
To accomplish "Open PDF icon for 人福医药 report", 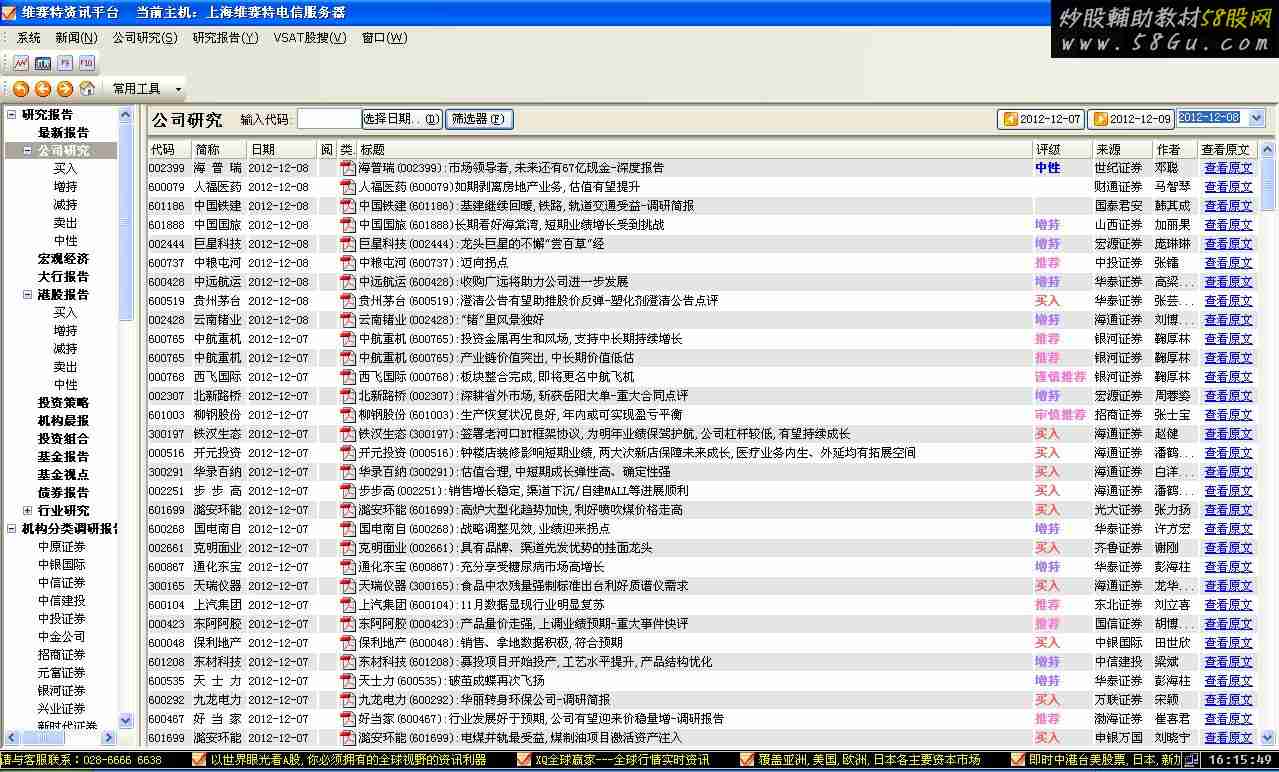I will pos(348,187).
